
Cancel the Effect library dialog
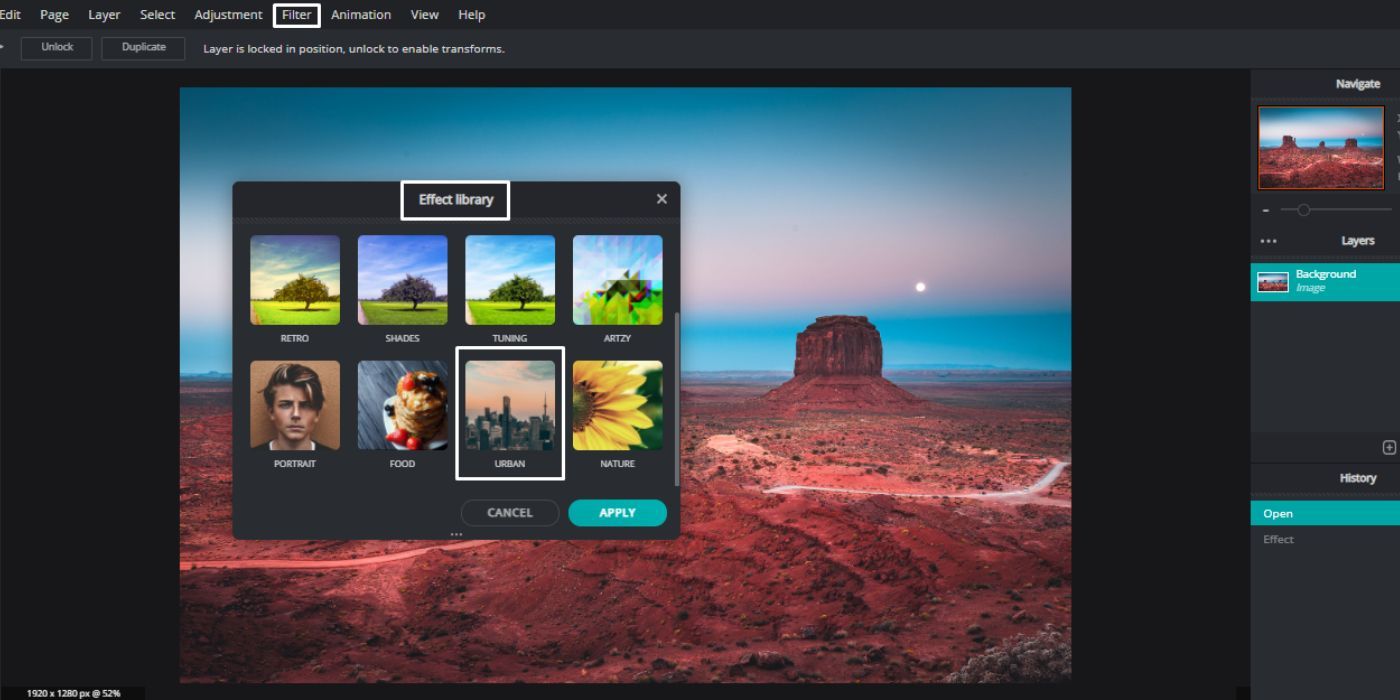[x=510, y=512]
